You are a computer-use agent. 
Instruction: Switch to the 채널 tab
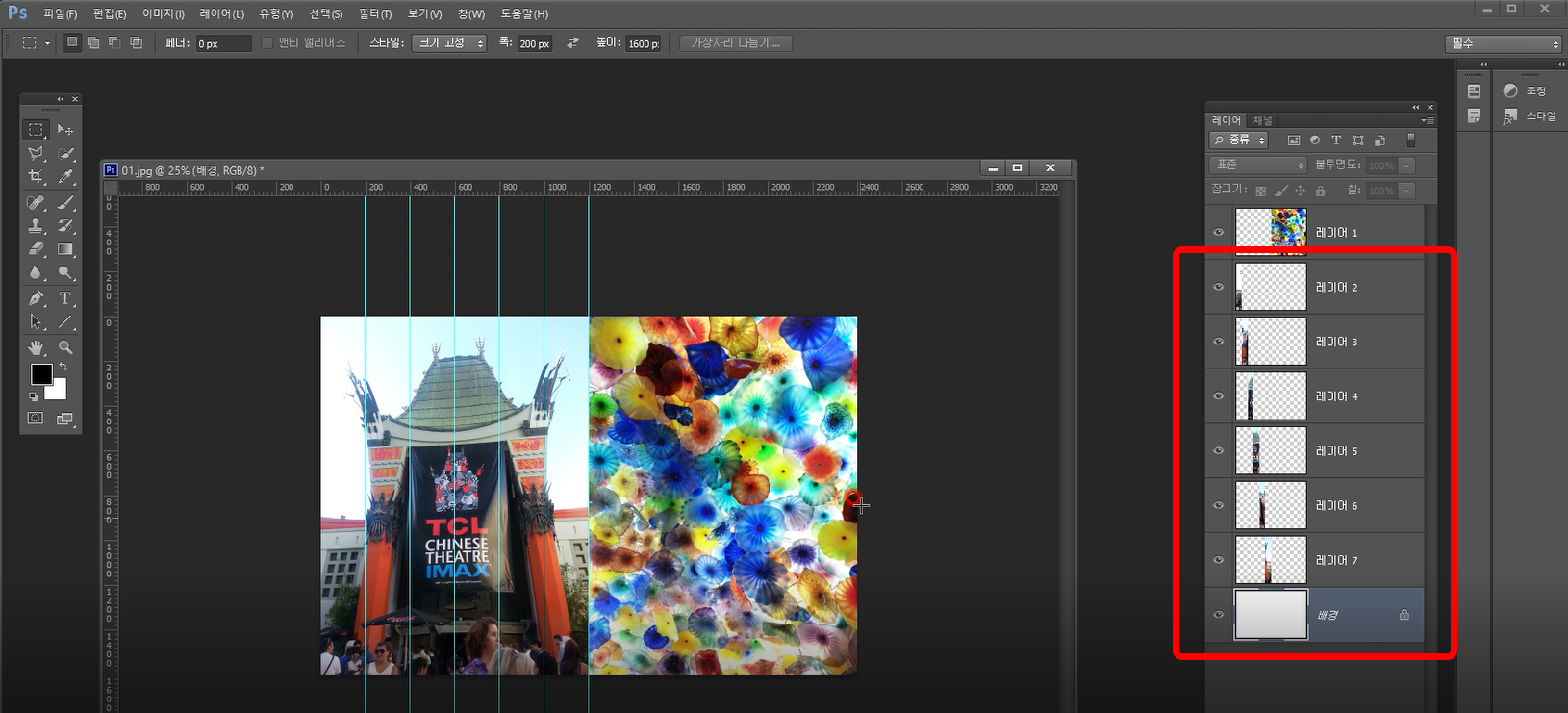pos(1262,120)
